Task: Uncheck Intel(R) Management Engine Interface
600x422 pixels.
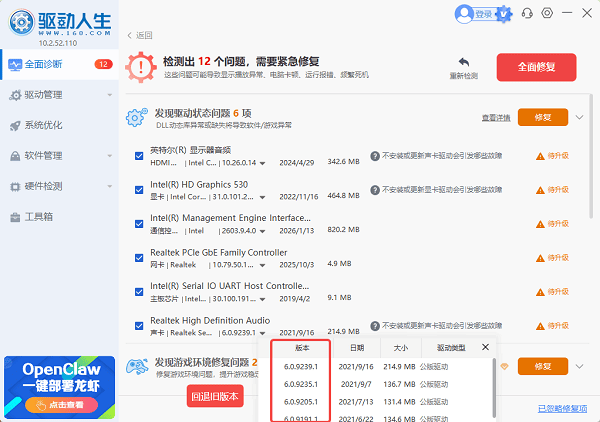Action: pos(139,224)
